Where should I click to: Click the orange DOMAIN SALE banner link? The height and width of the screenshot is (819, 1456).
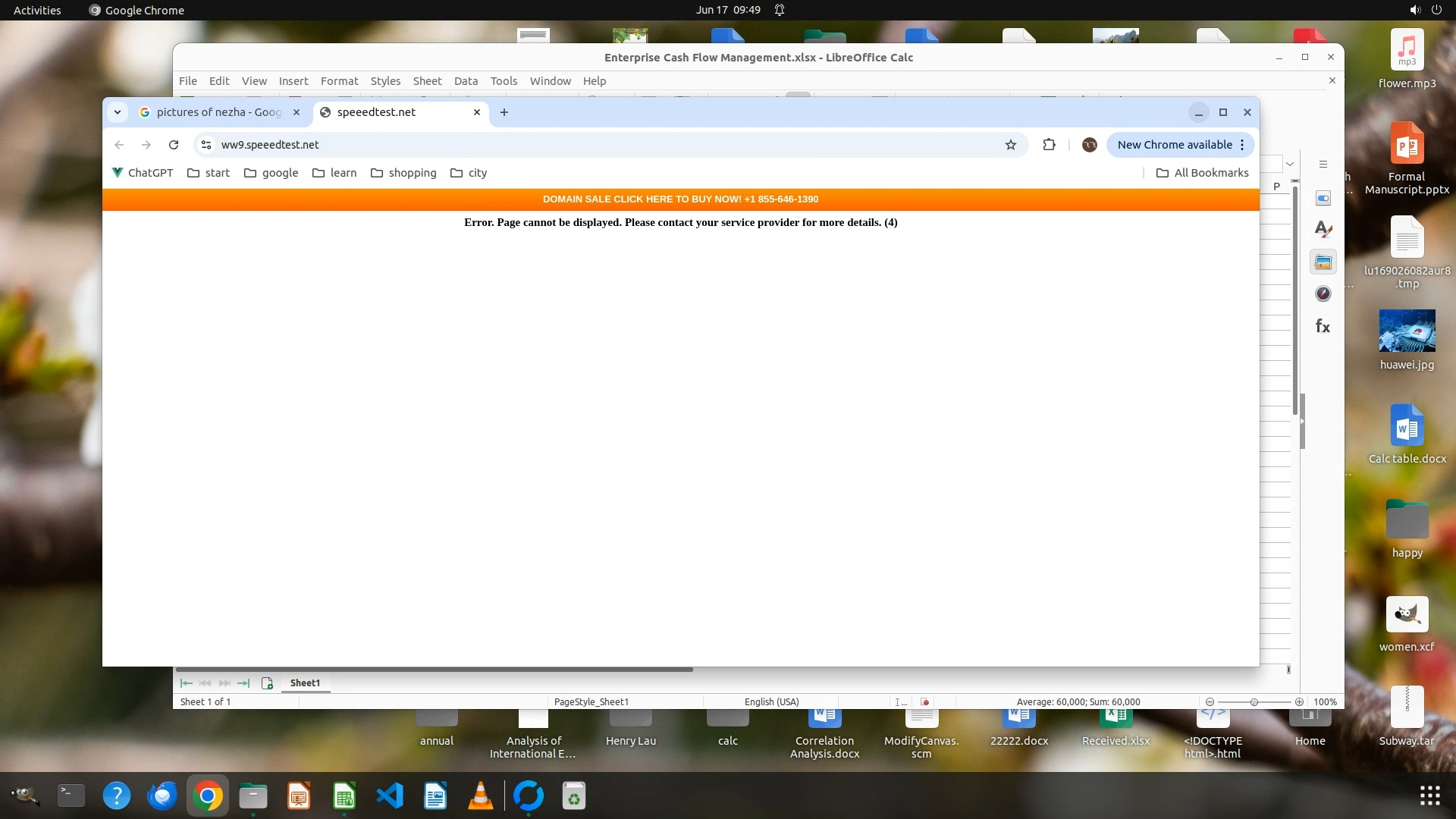[x=680, y=199]
